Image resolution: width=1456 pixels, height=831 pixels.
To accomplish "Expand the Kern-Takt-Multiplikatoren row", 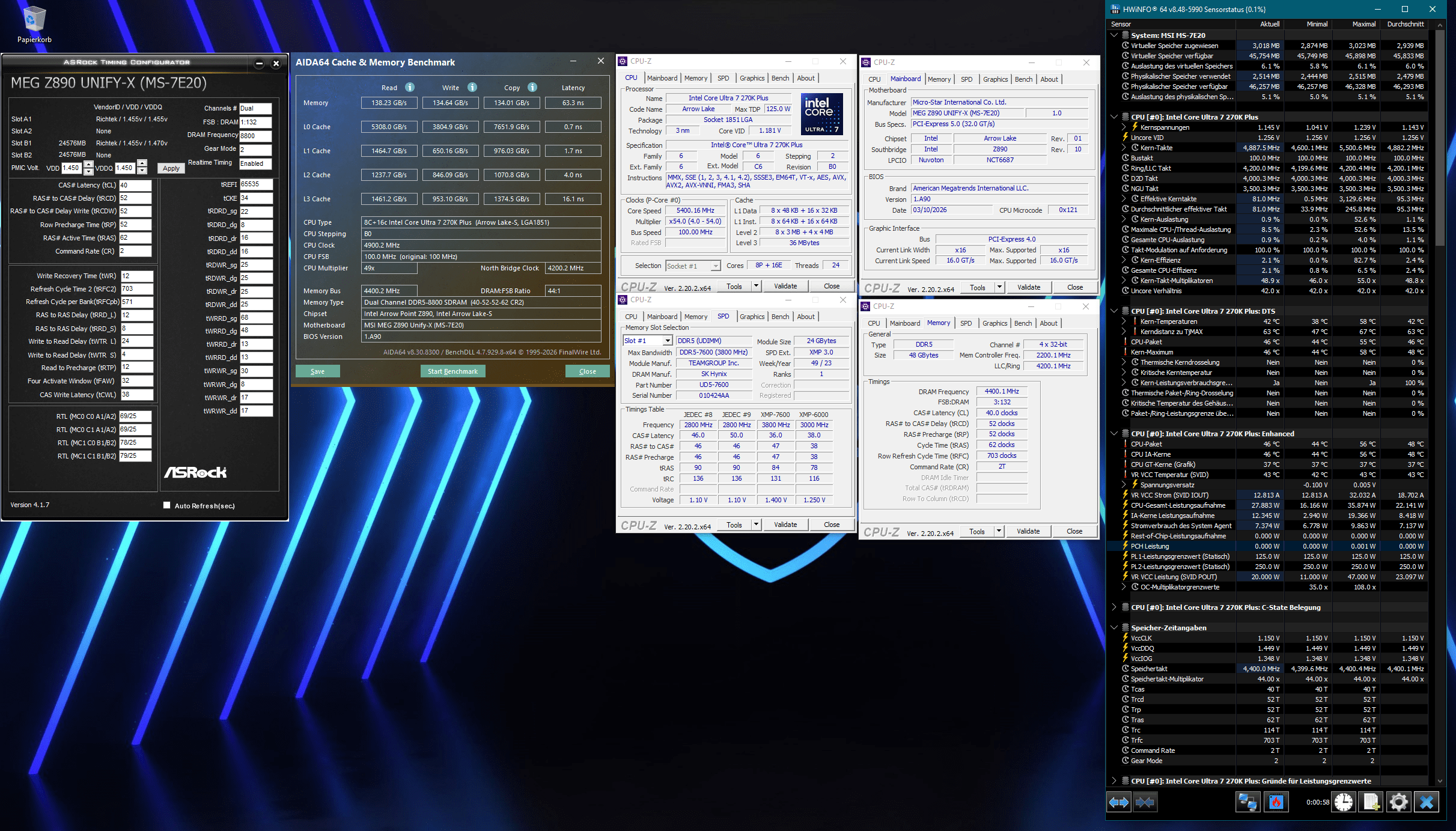I will 1124,281.
